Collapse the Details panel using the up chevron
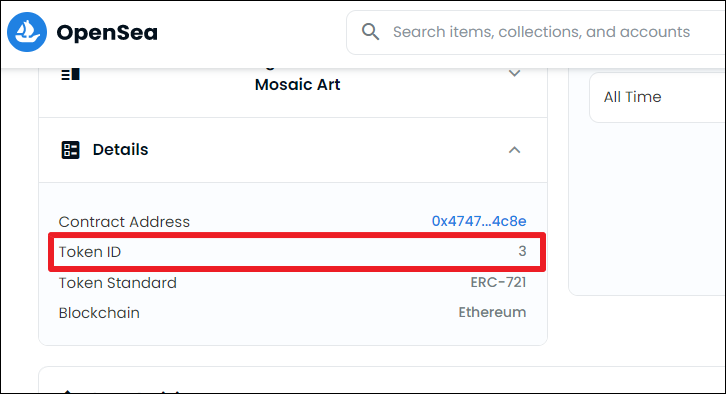Screen dimensions: 726x394 click(x=514, y=150)
